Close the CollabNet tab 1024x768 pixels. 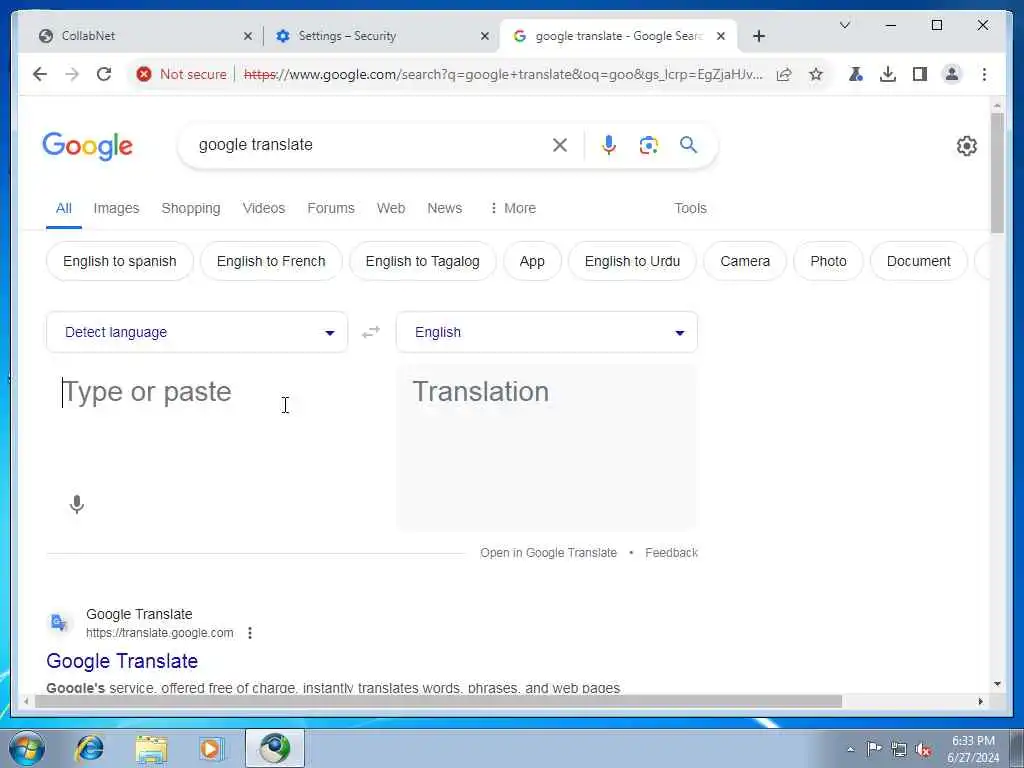click(248, 36)
